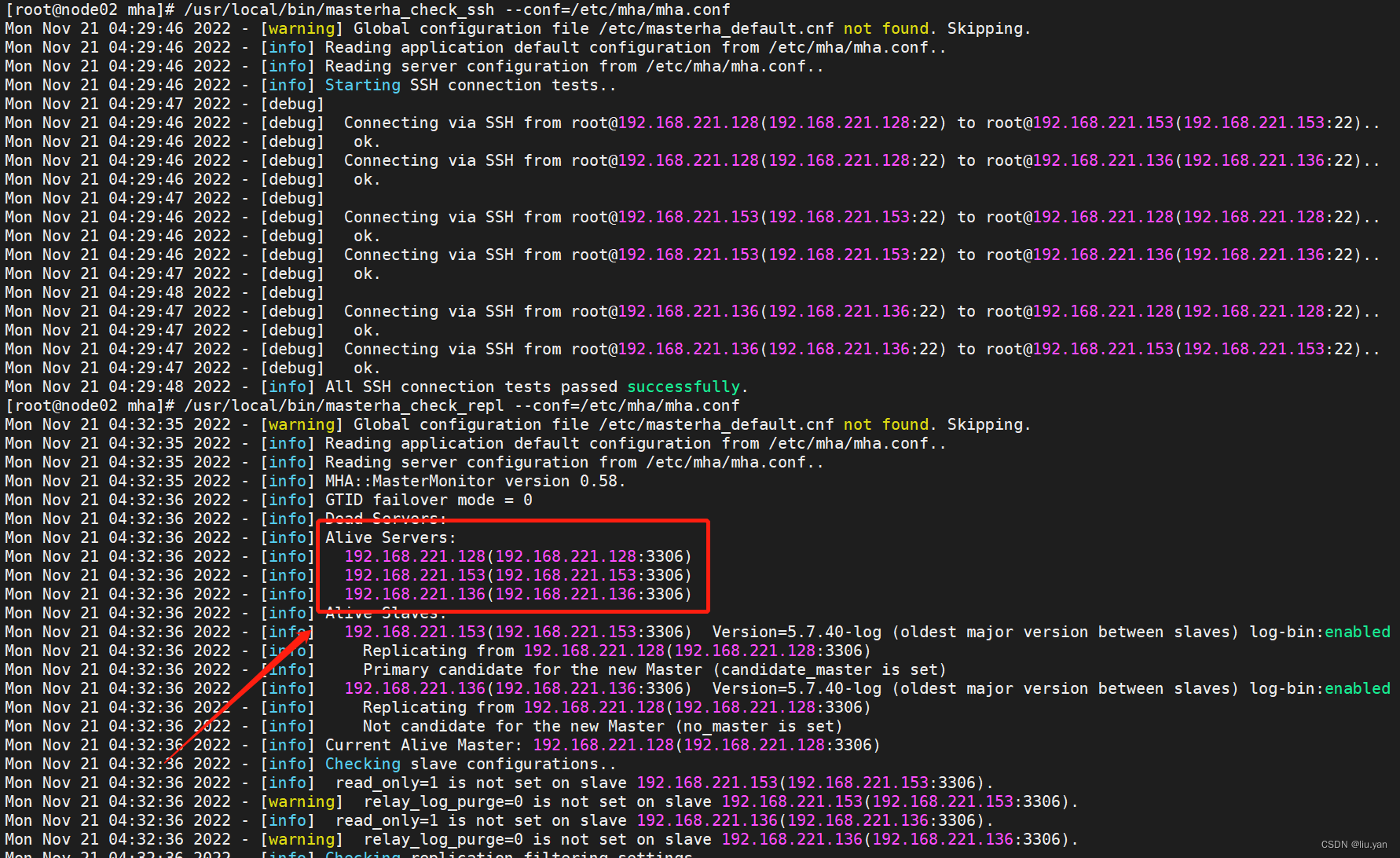Click 192.168.221.136:3306 under Alive Servers
The height and width of the screenshot is (858, 1400).
[518, 594]
